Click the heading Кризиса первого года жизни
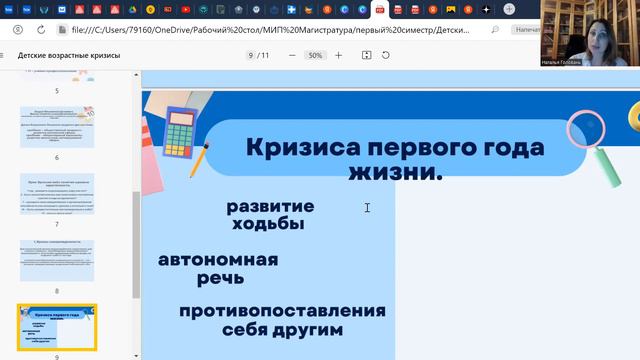The image size is (640, 360). (395, 159)
